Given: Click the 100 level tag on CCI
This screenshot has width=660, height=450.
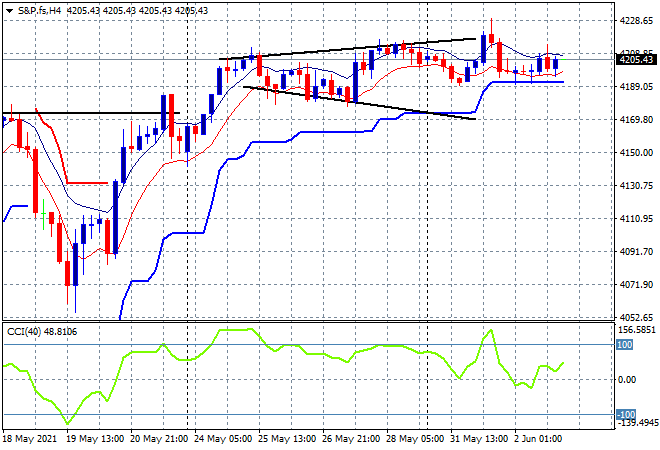Looking at the screenshot, I should (624, 345).
